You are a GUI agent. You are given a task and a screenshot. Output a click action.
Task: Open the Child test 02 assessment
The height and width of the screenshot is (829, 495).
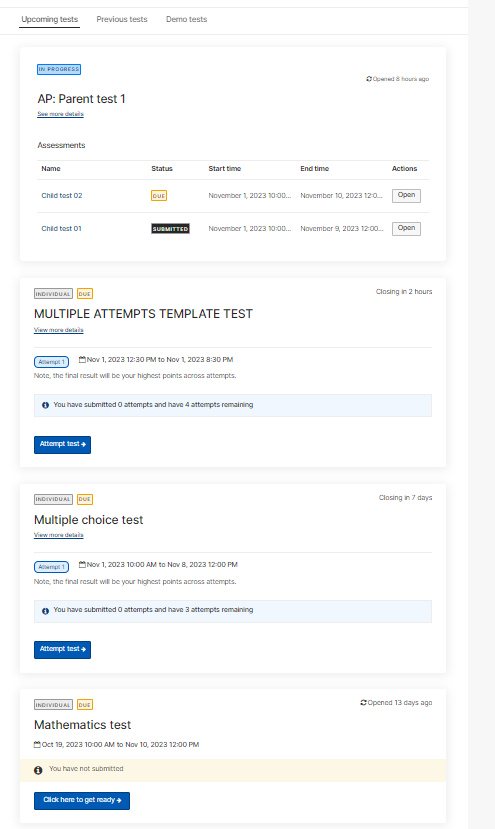click(406, 195)
